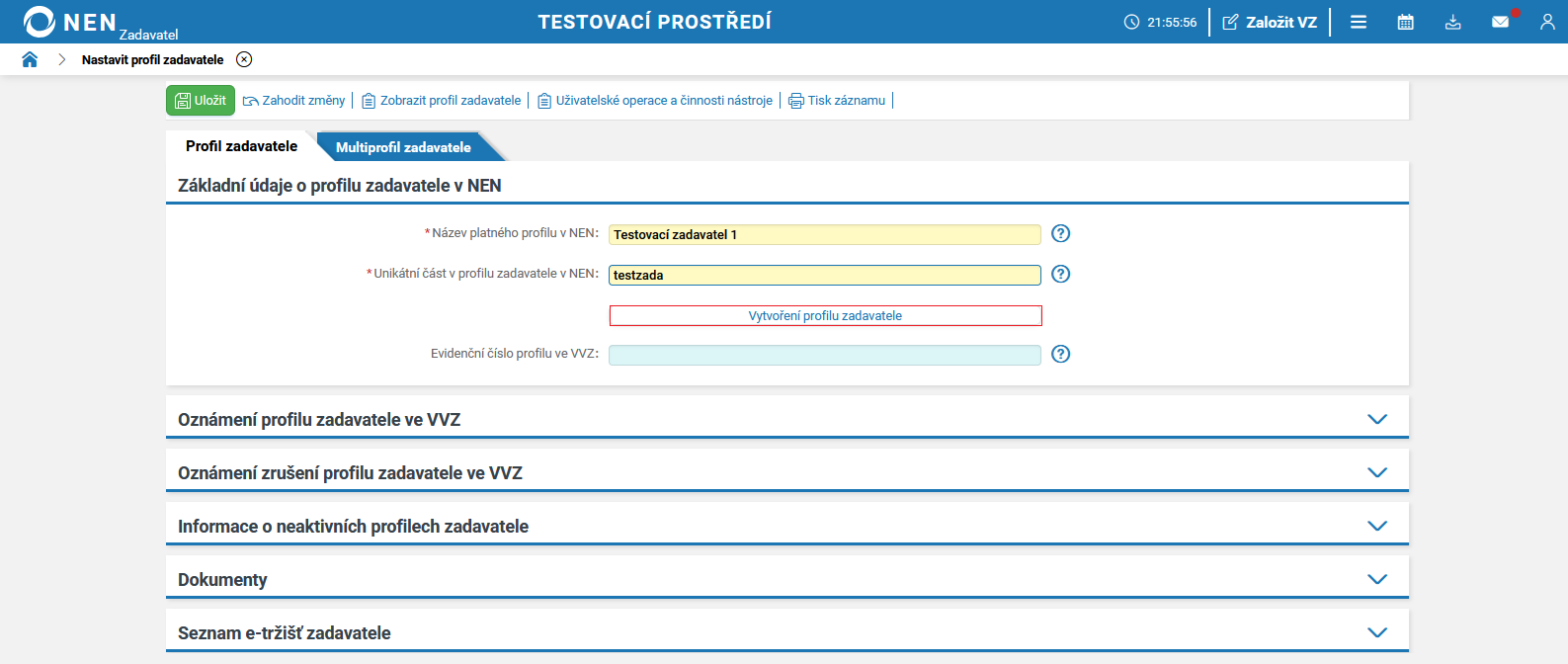Show help for Evidenční číslo profilu

click(1060, 354)
